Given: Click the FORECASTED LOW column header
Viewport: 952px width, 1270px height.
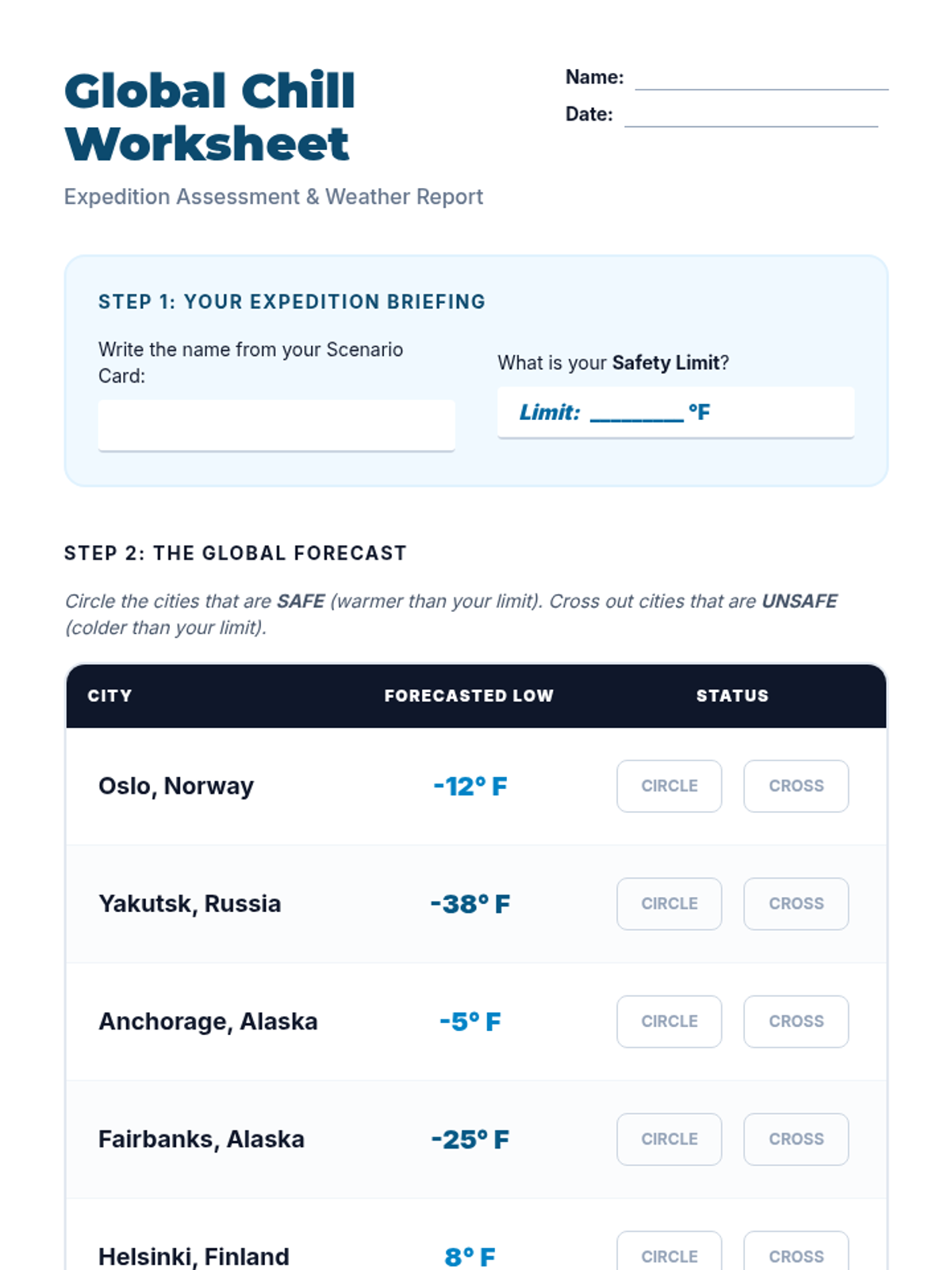Looking at the screenshot, I should pyautogui.click(x=469, y=695).
